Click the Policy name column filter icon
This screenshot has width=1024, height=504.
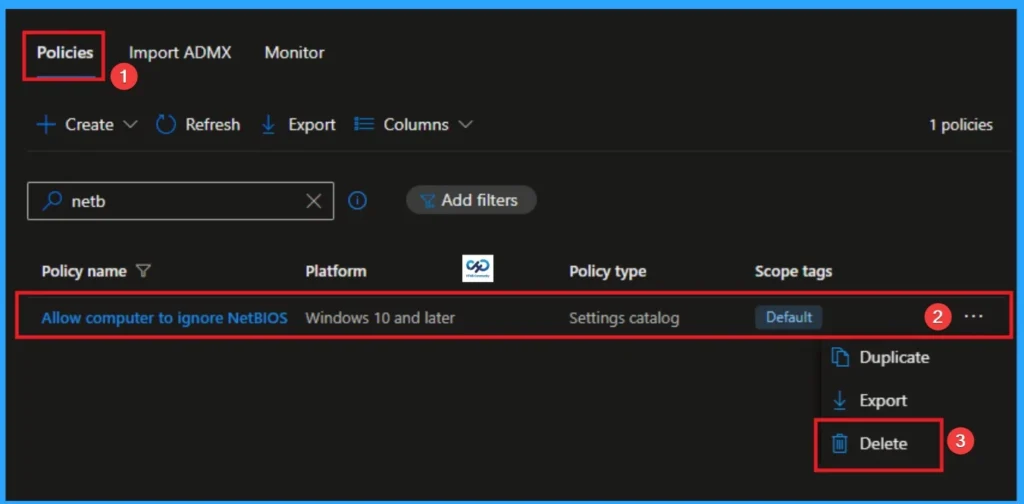[x=144, y=271]
